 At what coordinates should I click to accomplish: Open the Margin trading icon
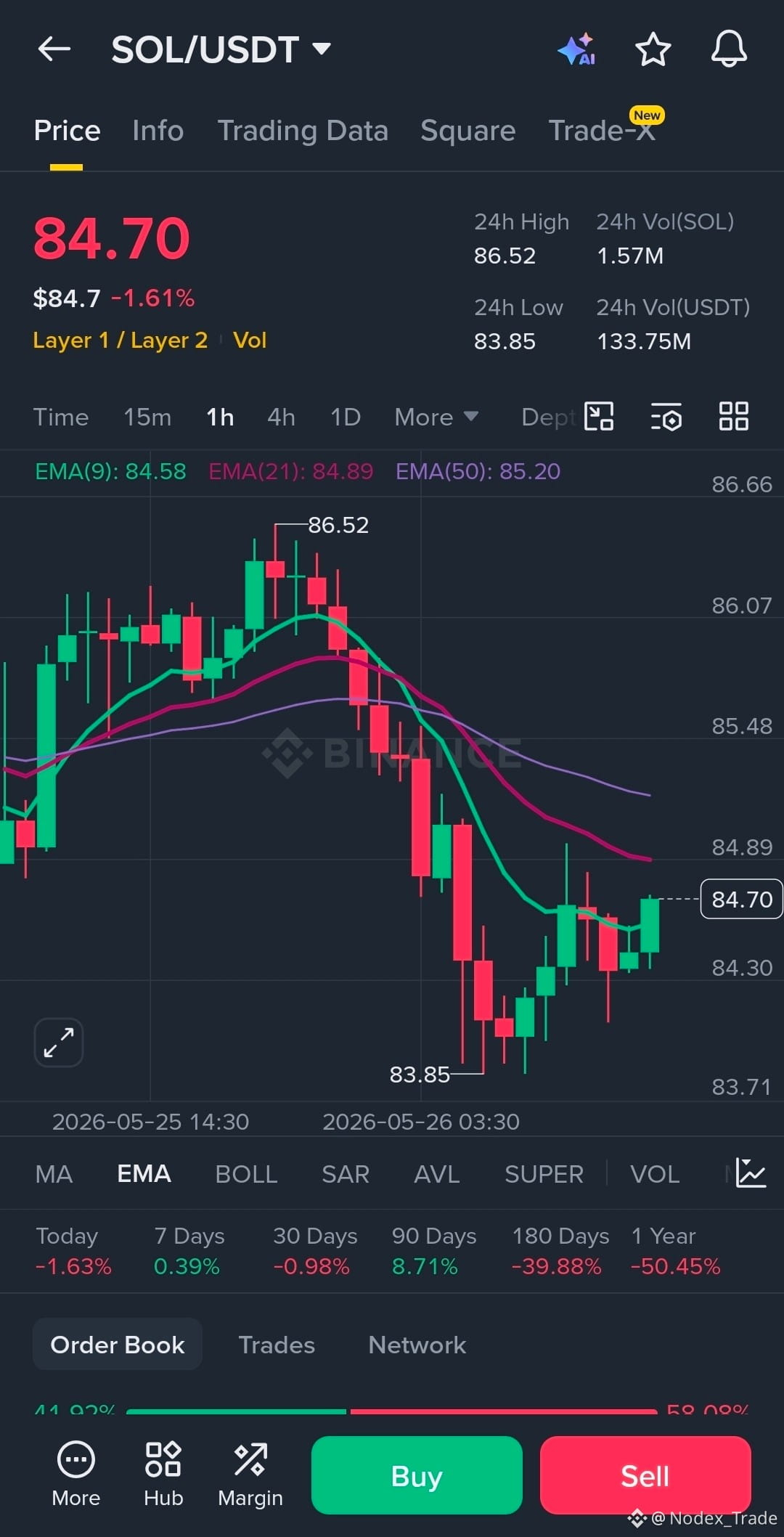[250, 1474]
